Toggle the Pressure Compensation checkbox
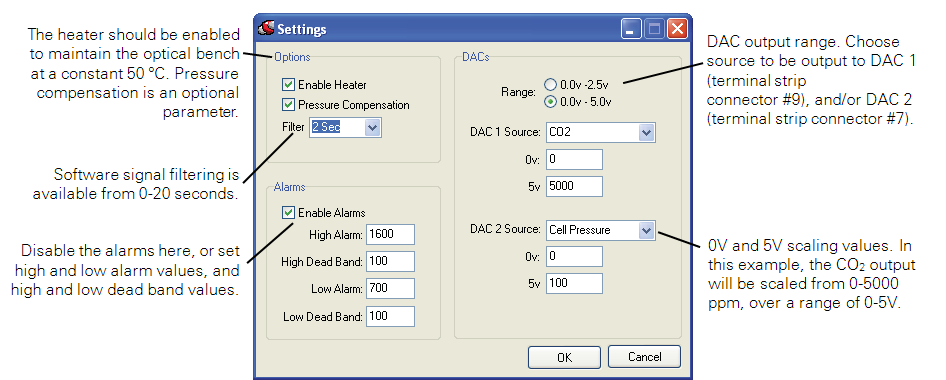 [288, 105]
